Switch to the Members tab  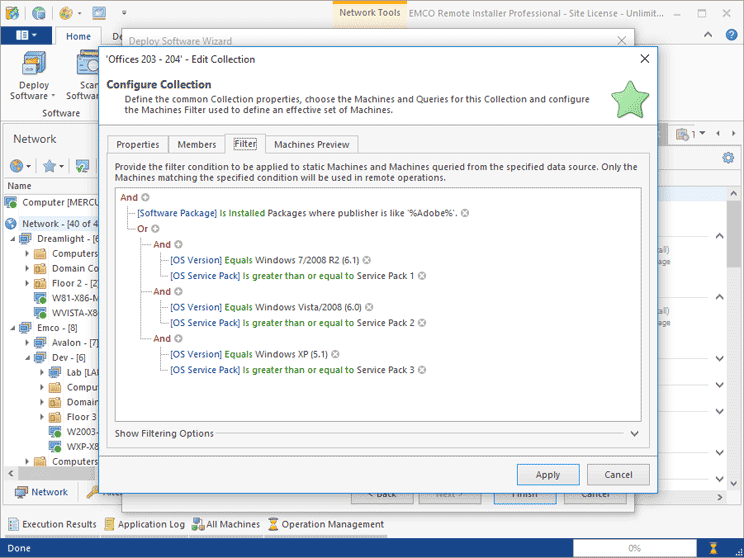point(196,144)
